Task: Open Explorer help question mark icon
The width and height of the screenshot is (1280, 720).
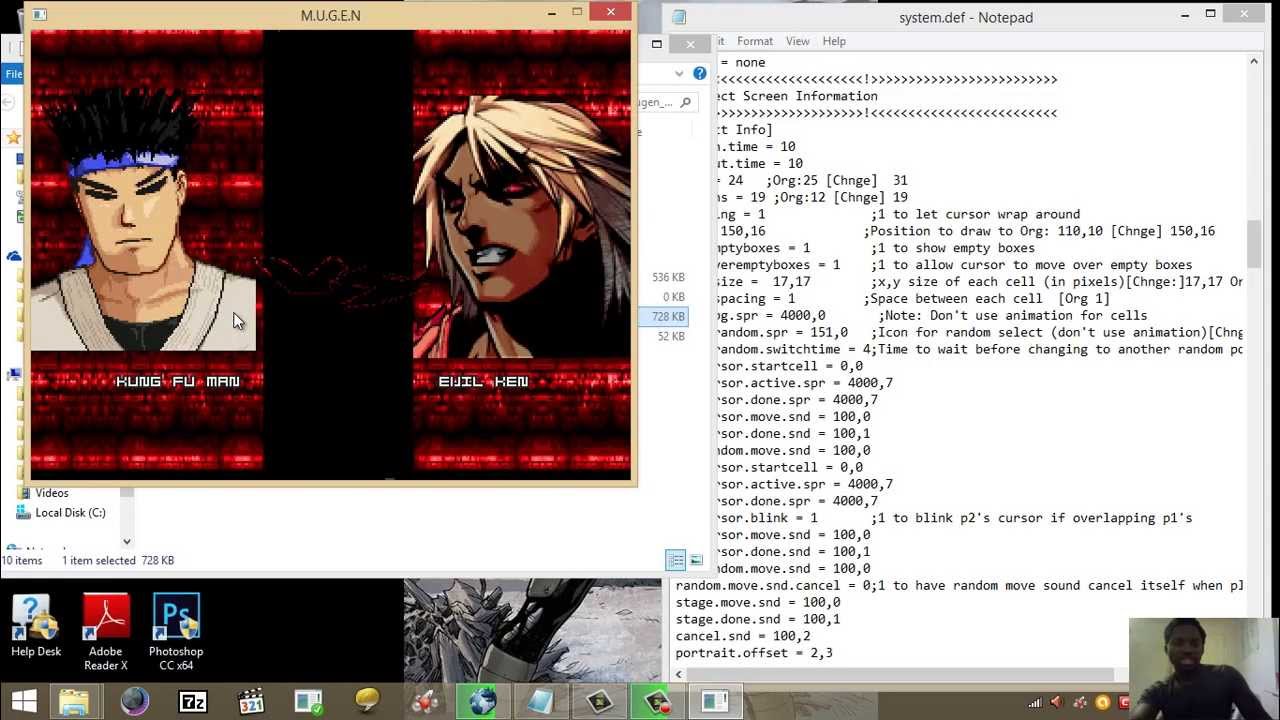Action: pos(699,73)
